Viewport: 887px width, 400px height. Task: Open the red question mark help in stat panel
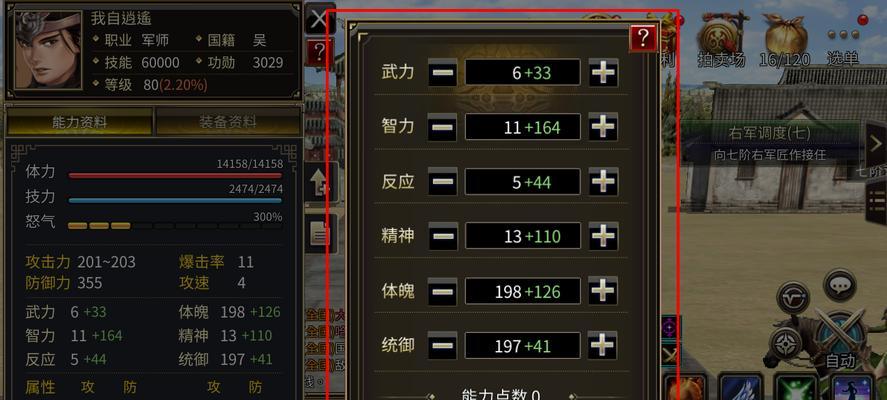pos(643,38)
